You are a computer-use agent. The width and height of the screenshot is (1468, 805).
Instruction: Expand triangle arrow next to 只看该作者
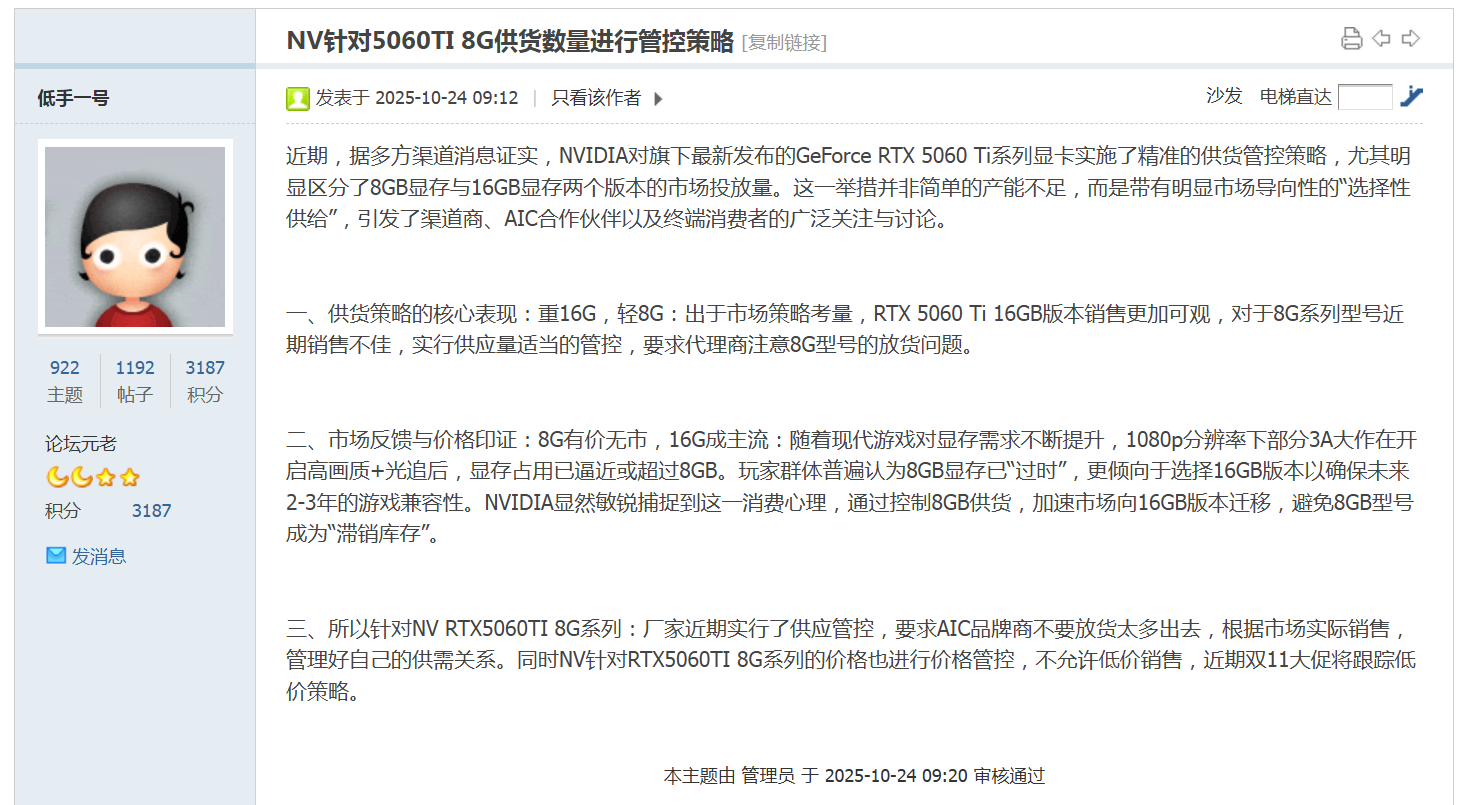[x=658, y=98]
